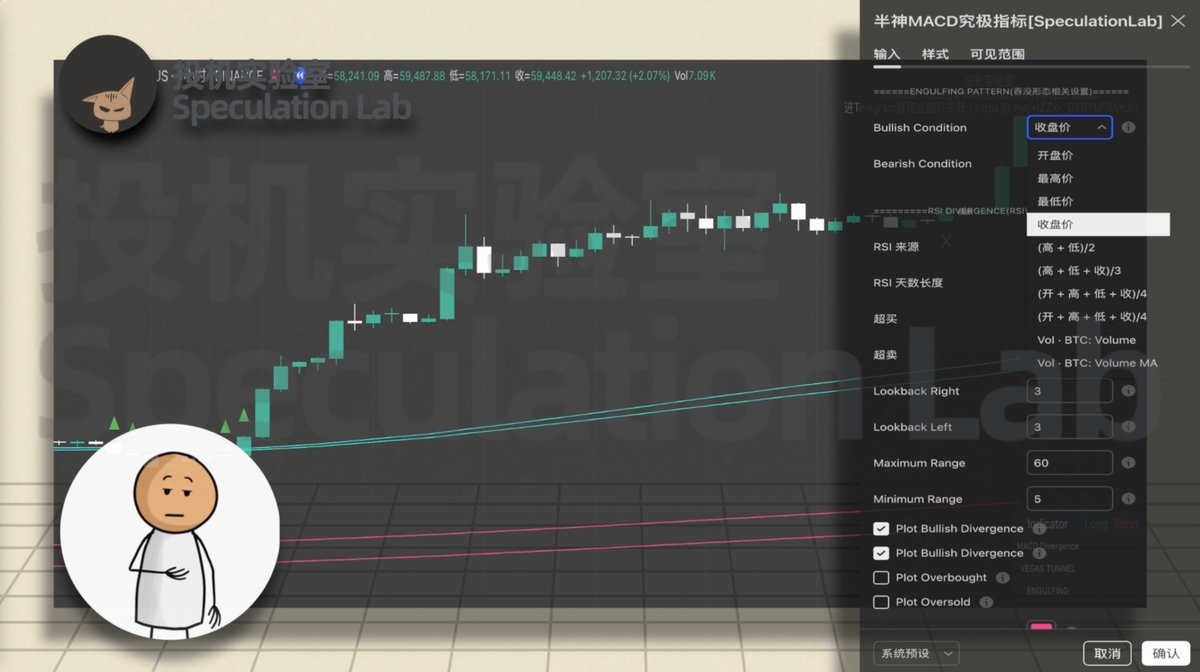The height and width of the screenshot is (672, 1200).
Task: Select Vol · BTC: Volume MA option
Action: (1098, 363)
